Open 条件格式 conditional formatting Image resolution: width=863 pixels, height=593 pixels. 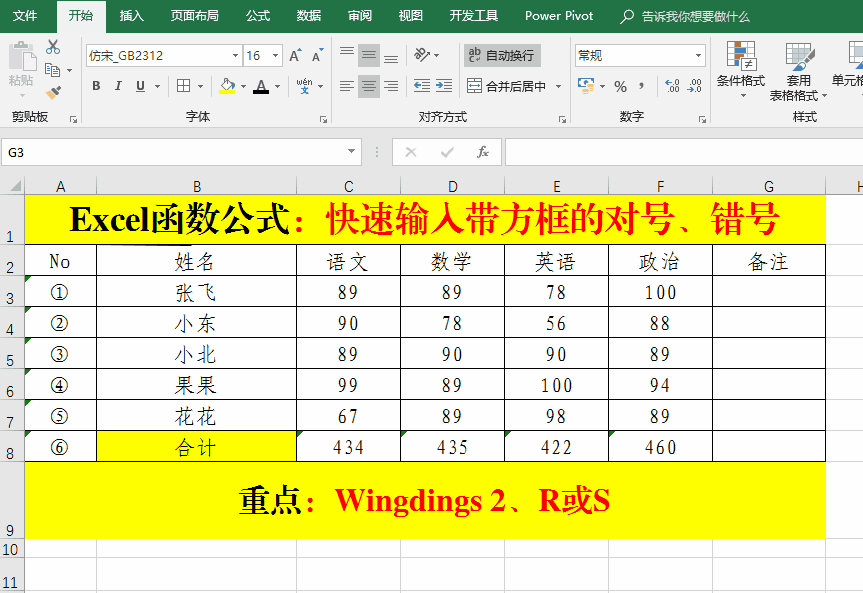coord(741,69)
